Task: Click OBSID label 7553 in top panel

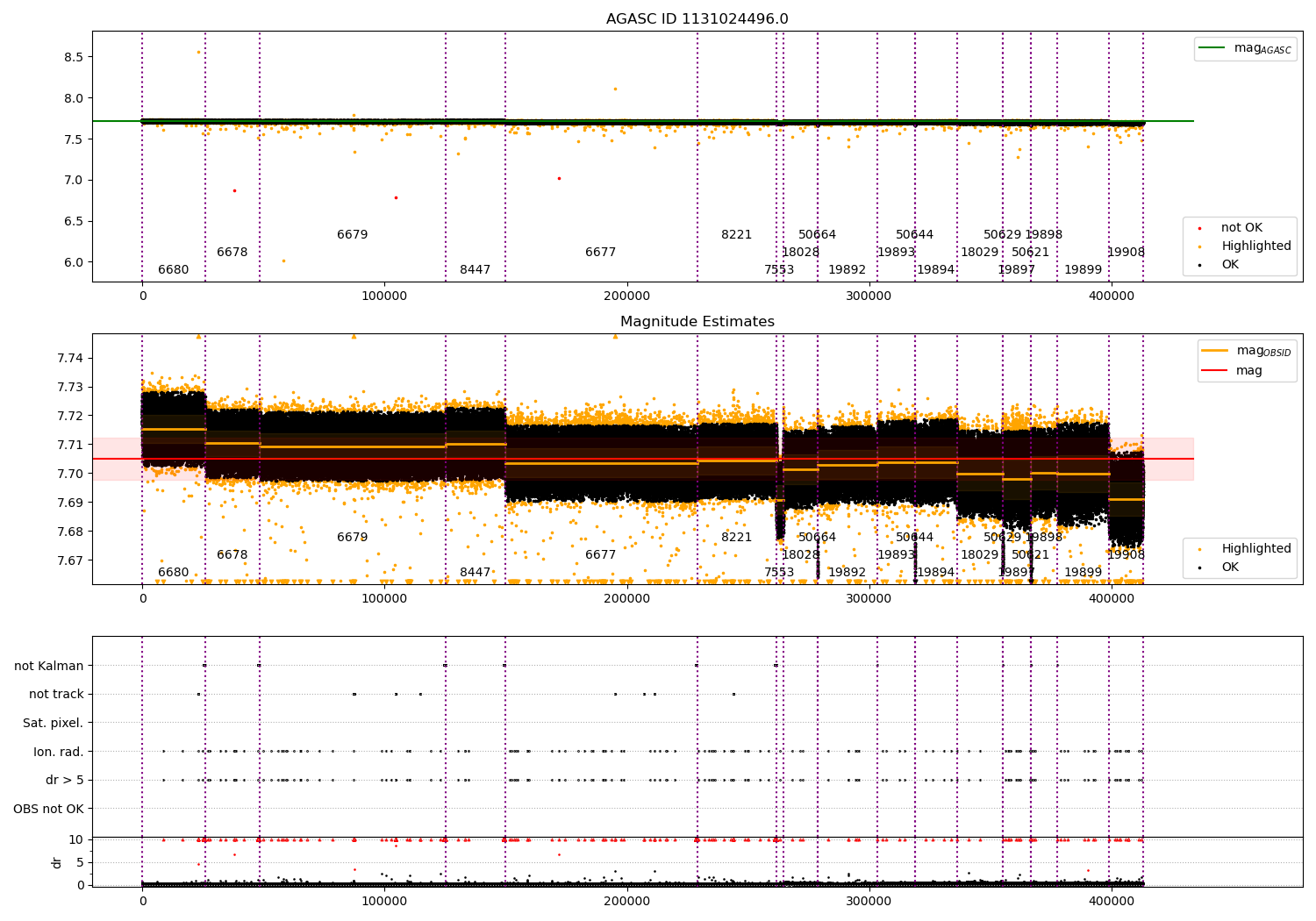Action: [779, 270]
